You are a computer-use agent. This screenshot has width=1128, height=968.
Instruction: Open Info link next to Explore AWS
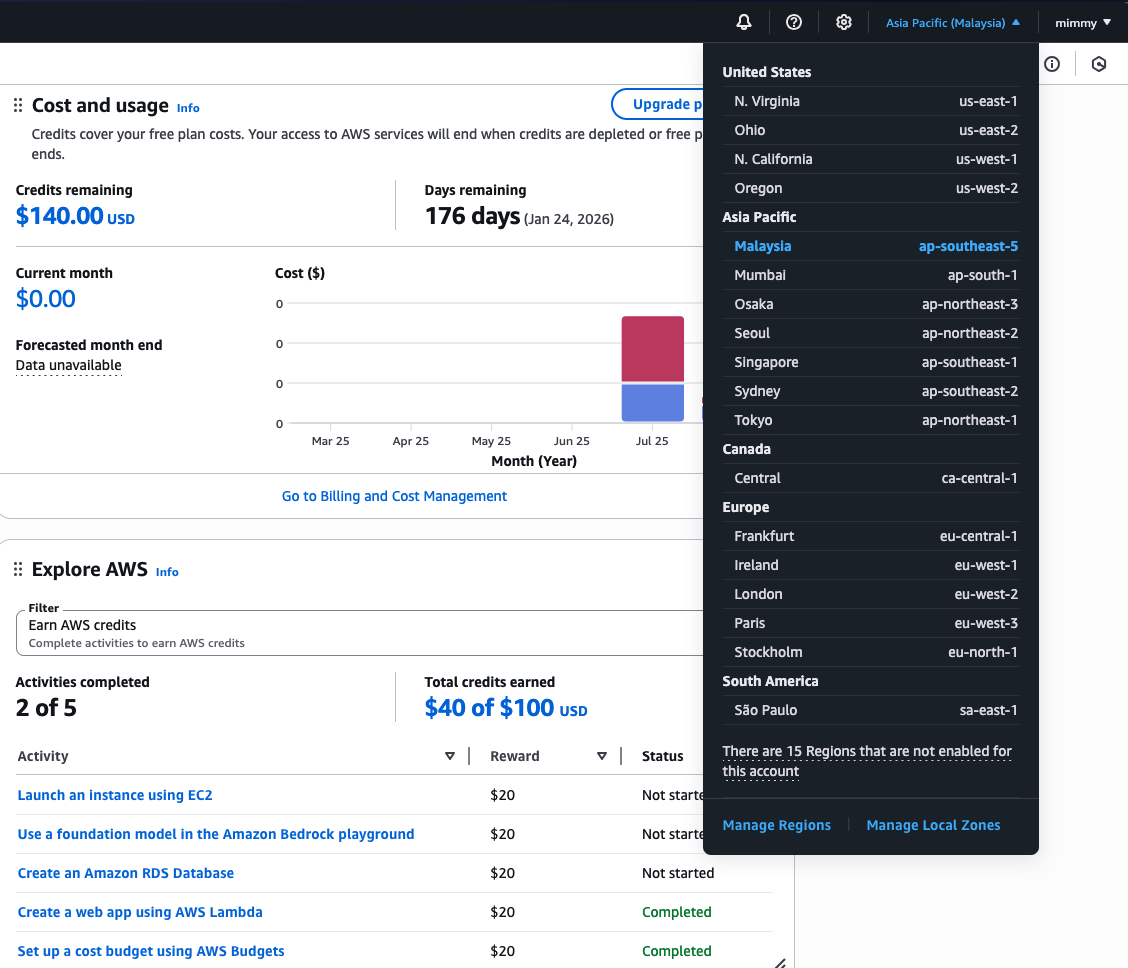(x=167, y=572)
